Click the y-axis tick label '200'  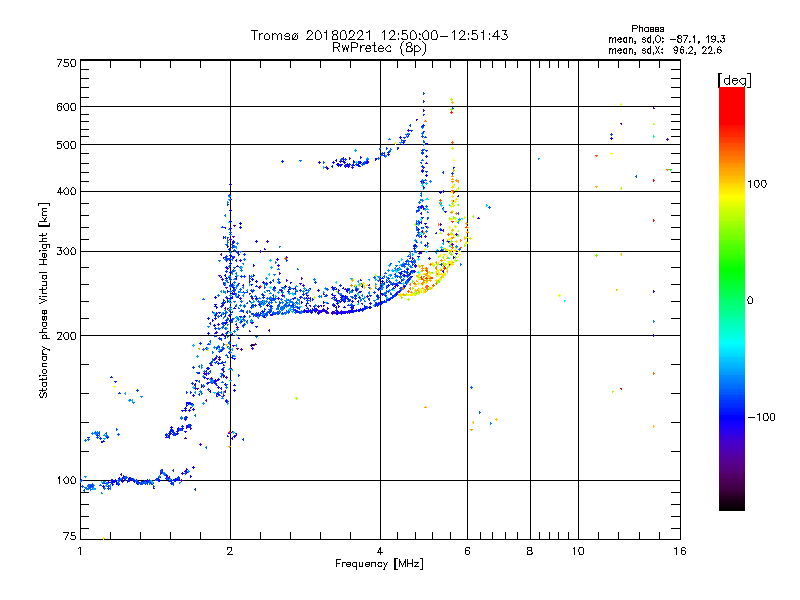click(x=66, y=336)
